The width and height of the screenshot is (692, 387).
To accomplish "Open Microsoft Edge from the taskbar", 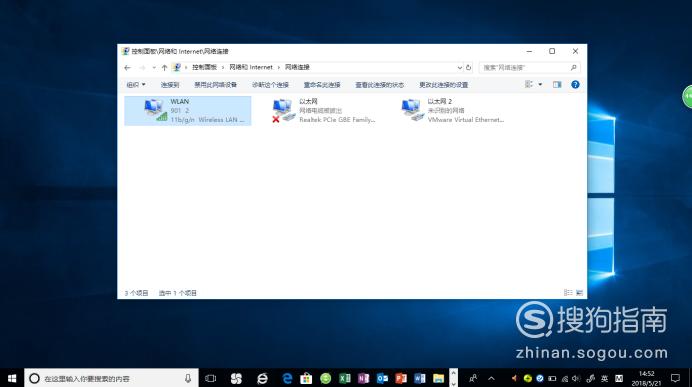I will (287, 378).
